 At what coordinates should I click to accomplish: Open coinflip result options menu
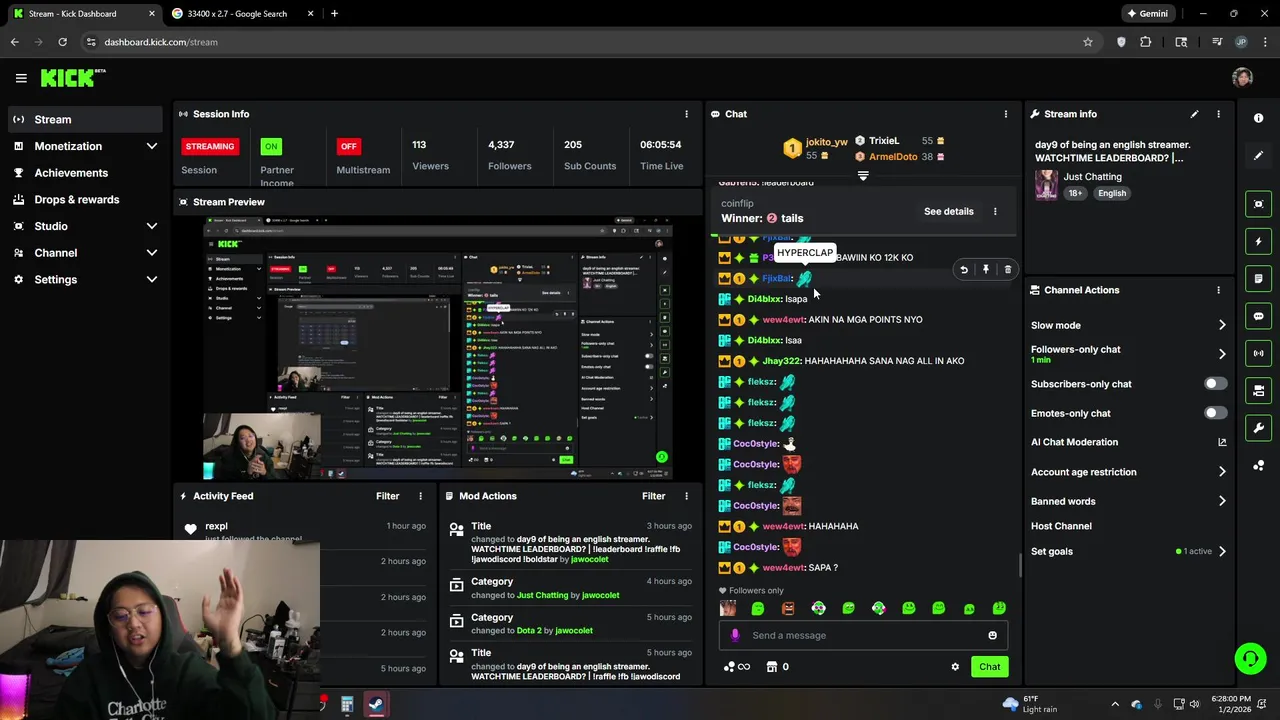point(995,211)
